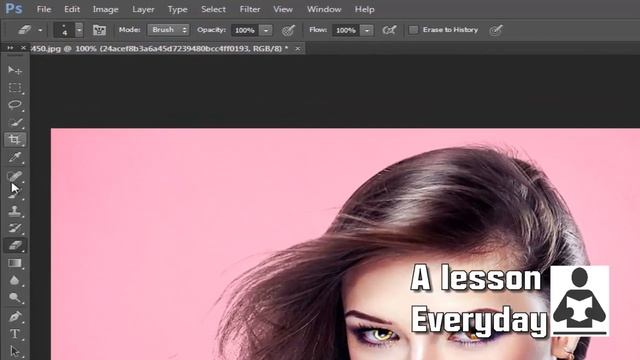Close the 450.jpg document tab

[x=298, y=49]
